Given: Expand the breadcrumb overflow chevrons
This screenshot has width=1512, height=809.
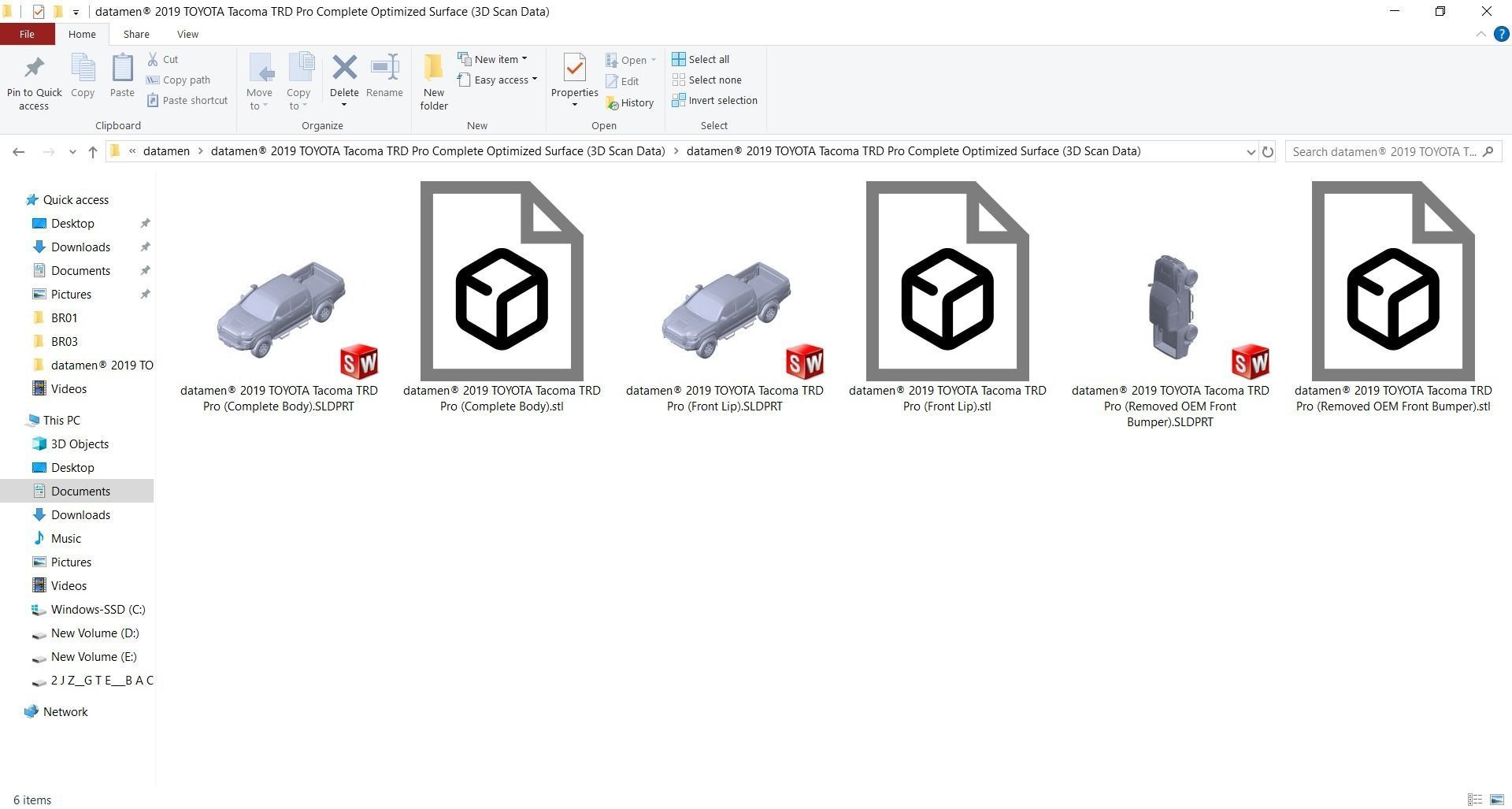Looking at the screenshot, I should 132,151.
